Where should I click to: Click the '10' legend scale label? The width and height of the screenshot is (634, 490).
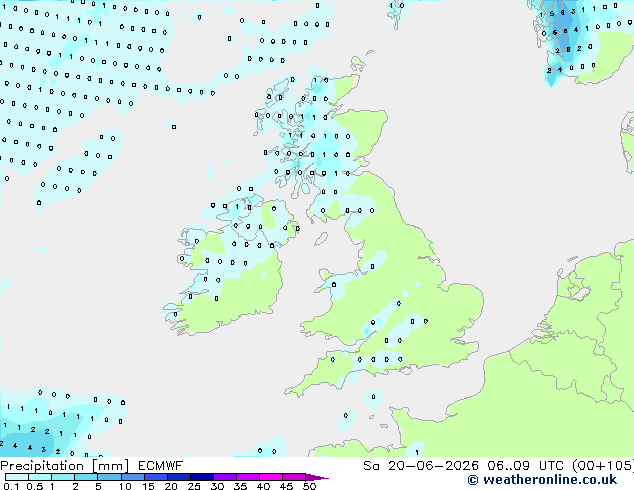tap(125, 486)
